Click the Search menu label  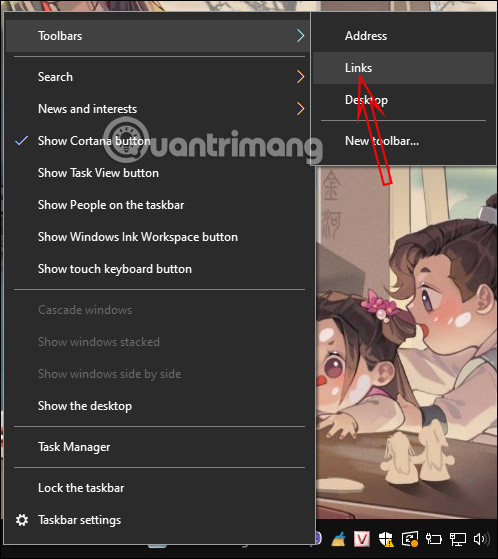point(55,77)
